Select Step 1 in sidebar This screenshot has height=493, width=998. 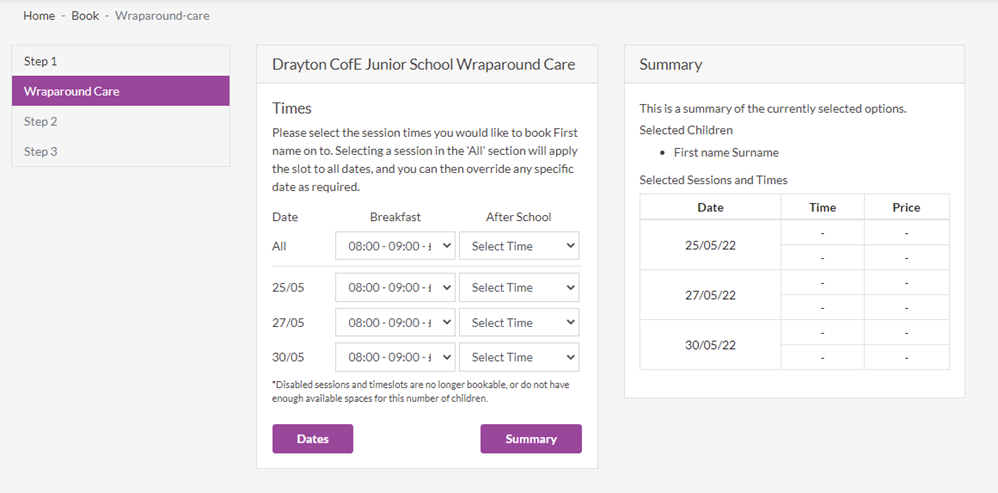click(121, 61)
